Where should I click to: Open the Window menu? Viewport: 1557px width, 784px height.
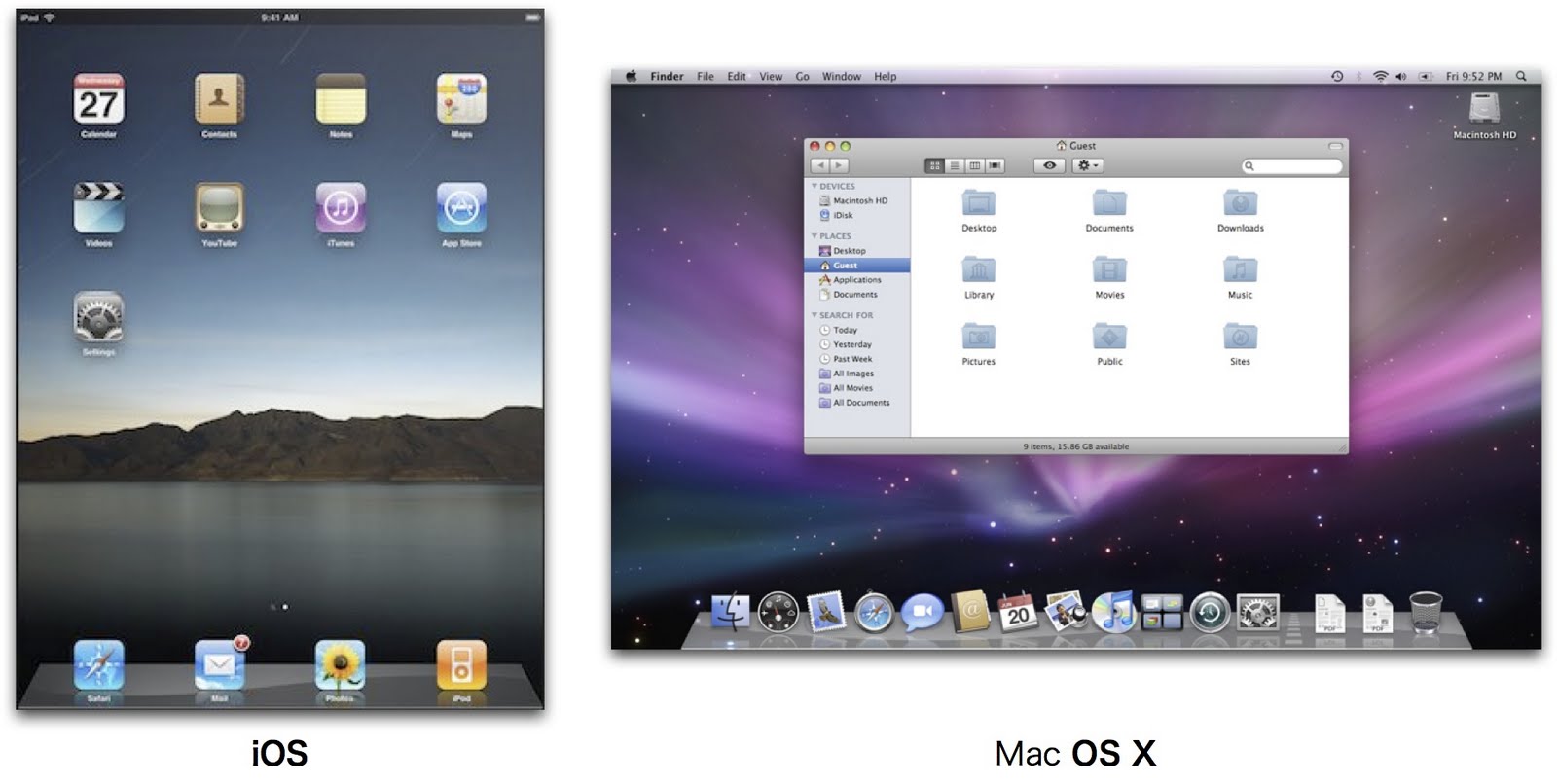pyautogui.click(x=842, y=76)
